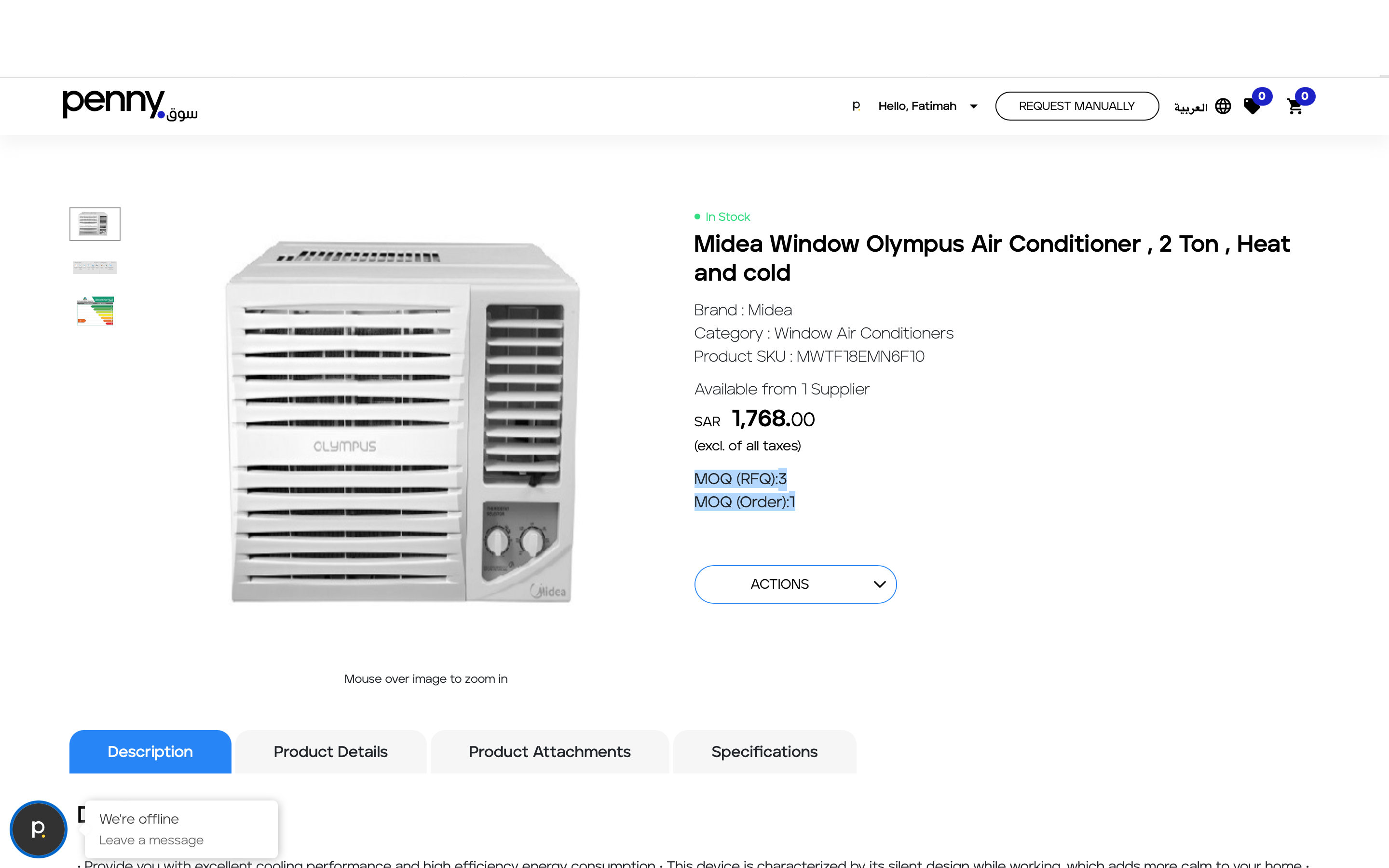Click the main air conditioner product image
This screenshot has height=868, width=1389.
[402, 422]
